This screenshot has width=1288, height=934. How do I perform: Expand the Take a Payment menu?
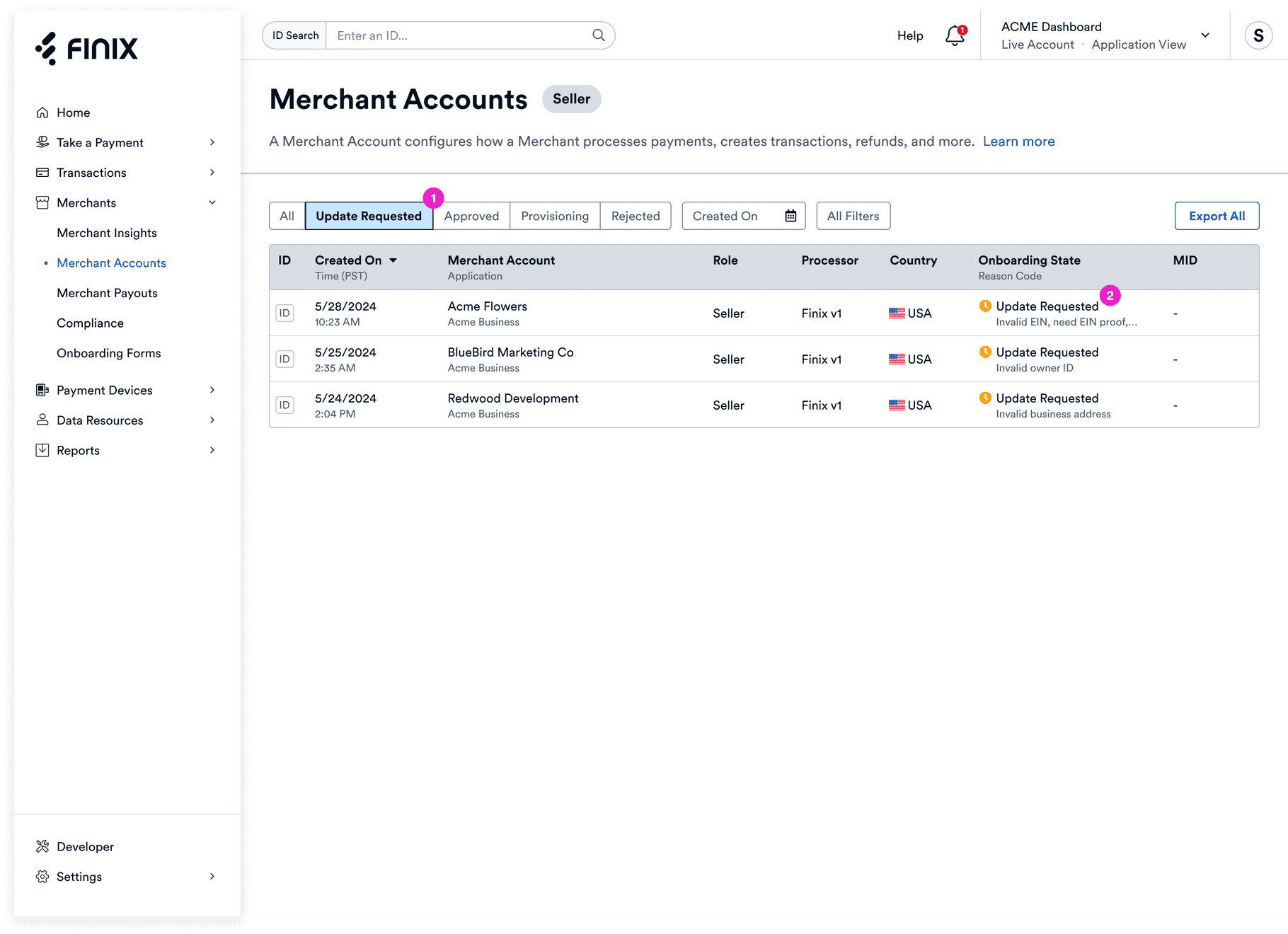[212, 142]
